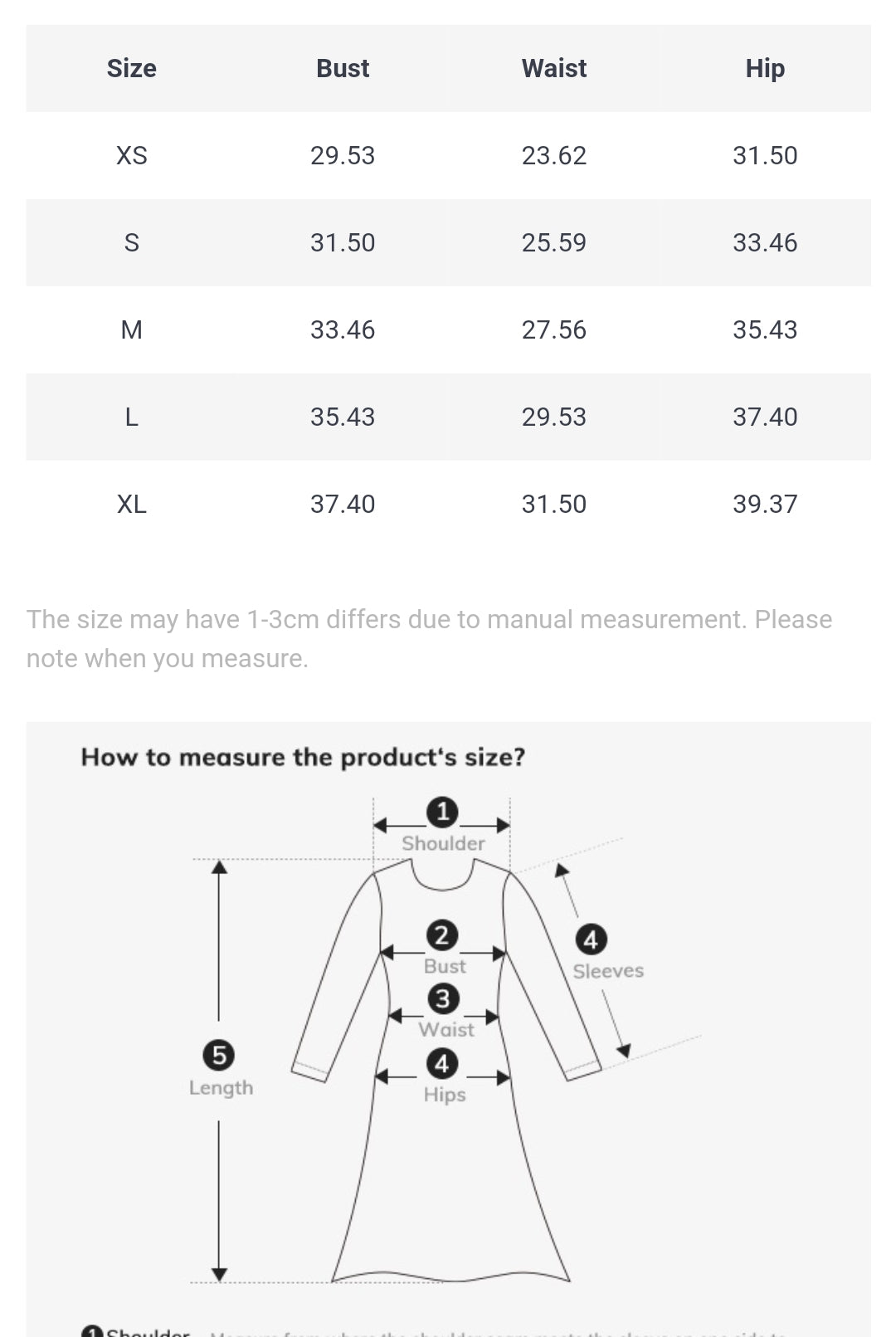Choose the M size row label
The height and width of the screenshot is (1337, 896).
click(131, 329)
